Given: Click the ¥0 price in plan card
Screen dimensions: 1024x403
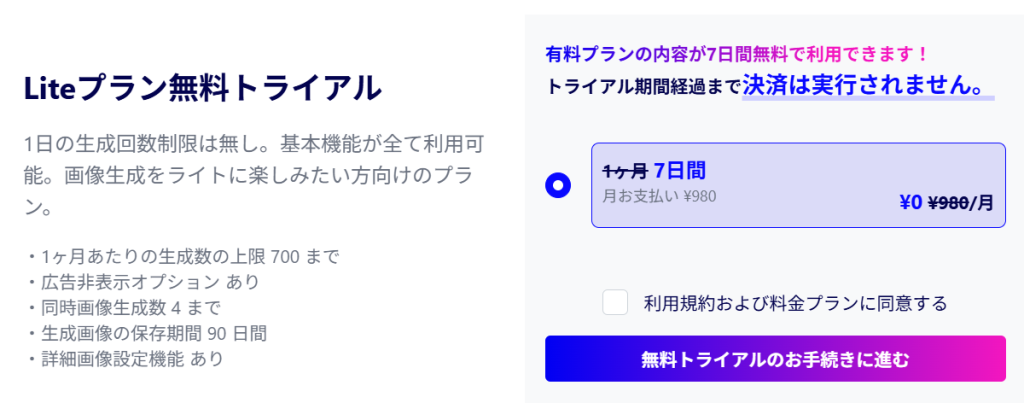Looking at the screenshot, I should point(911,203).
